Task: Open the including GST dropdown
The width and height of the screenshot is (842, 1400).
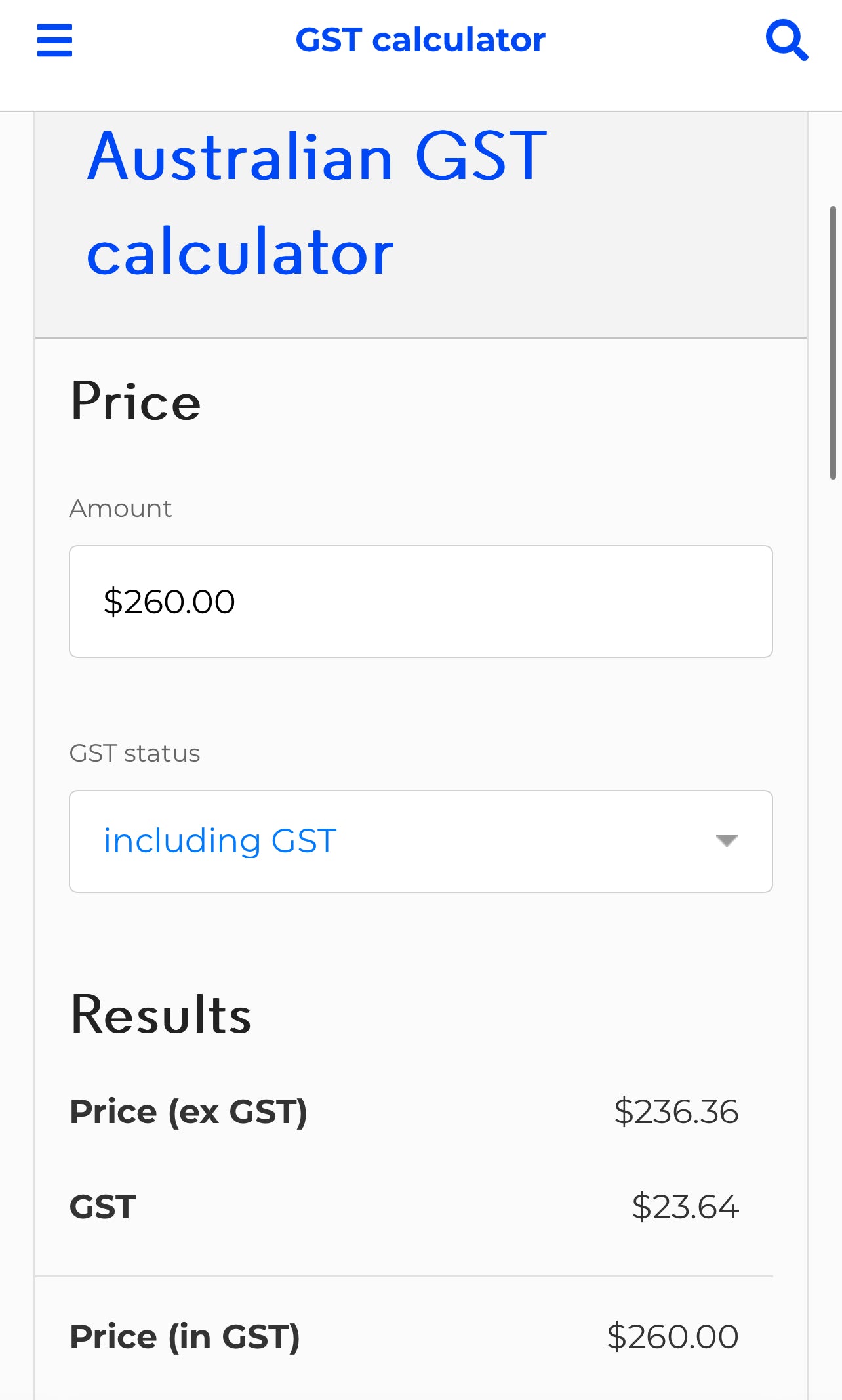Action: pyautogui.click(x=421, y=841)
